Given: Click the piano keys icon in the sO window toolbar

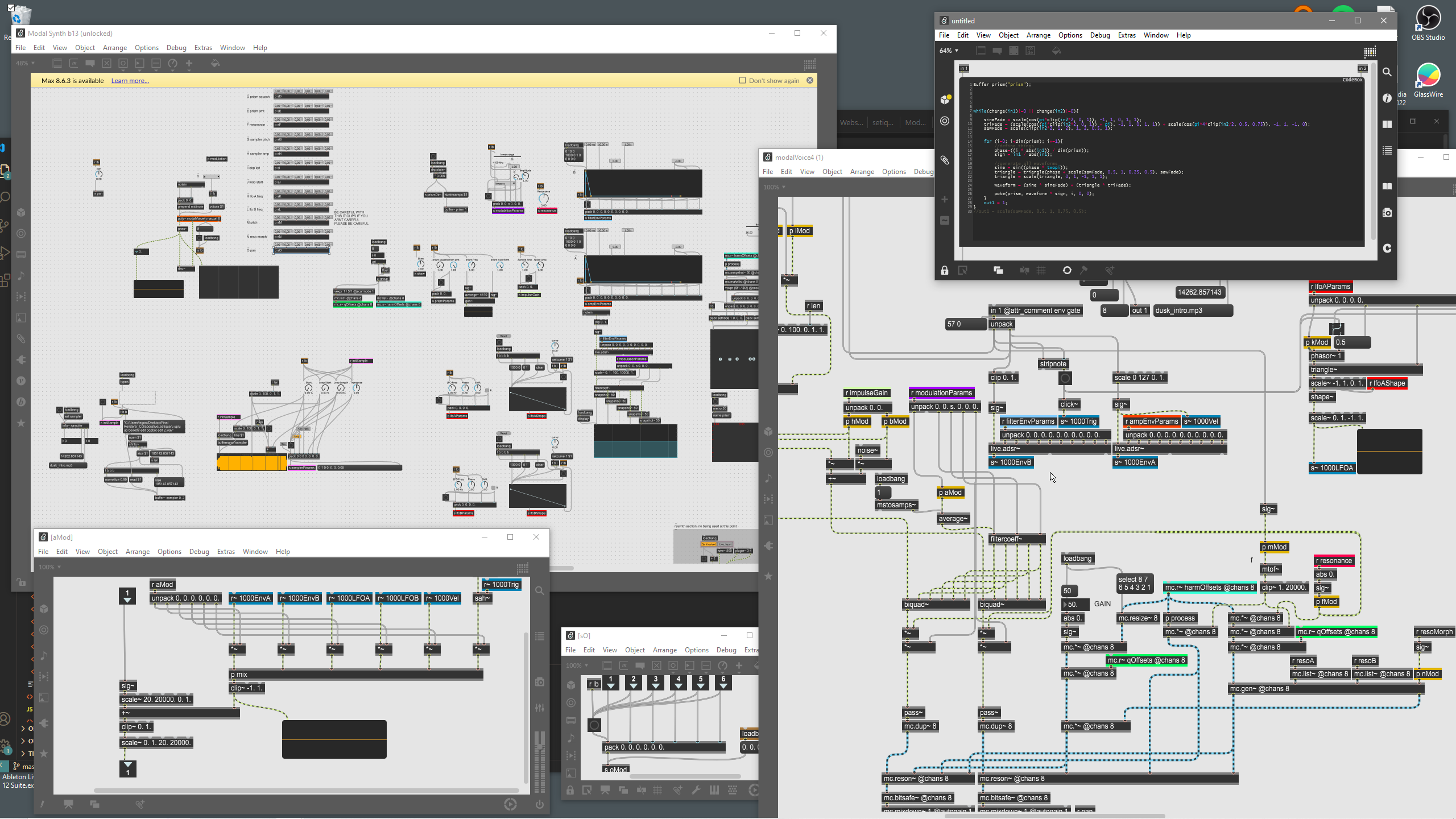Looking at the screenshot, I should pyautogui.click(x=714, y=790).
